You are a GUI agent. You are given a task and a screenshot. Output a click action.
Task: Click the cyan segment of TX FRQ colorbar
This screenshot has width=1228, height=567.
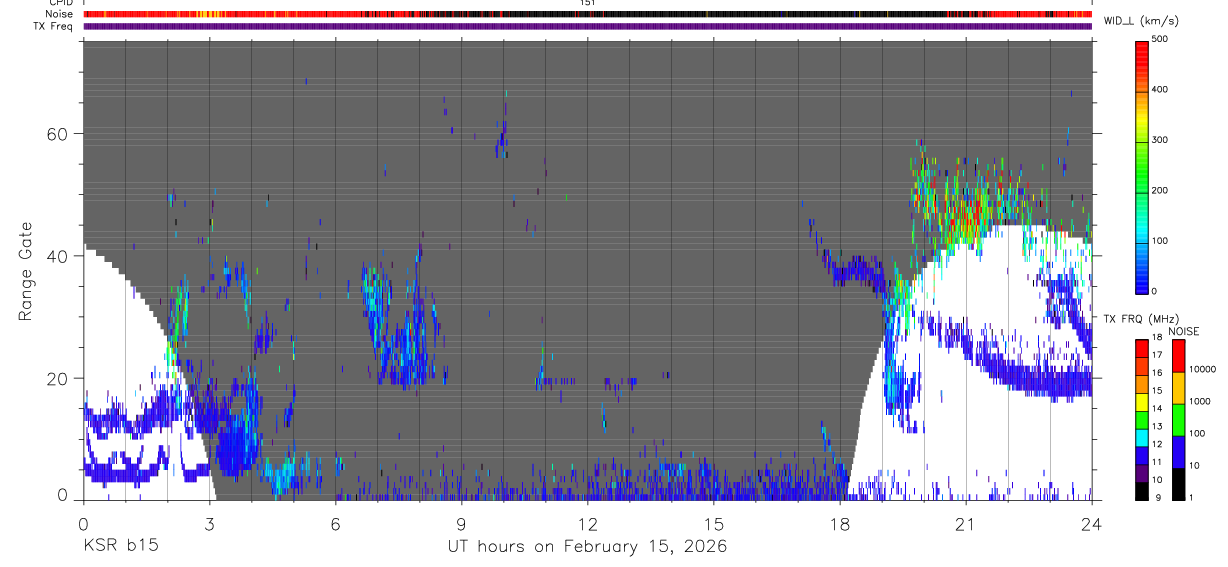coord(1143,437)
